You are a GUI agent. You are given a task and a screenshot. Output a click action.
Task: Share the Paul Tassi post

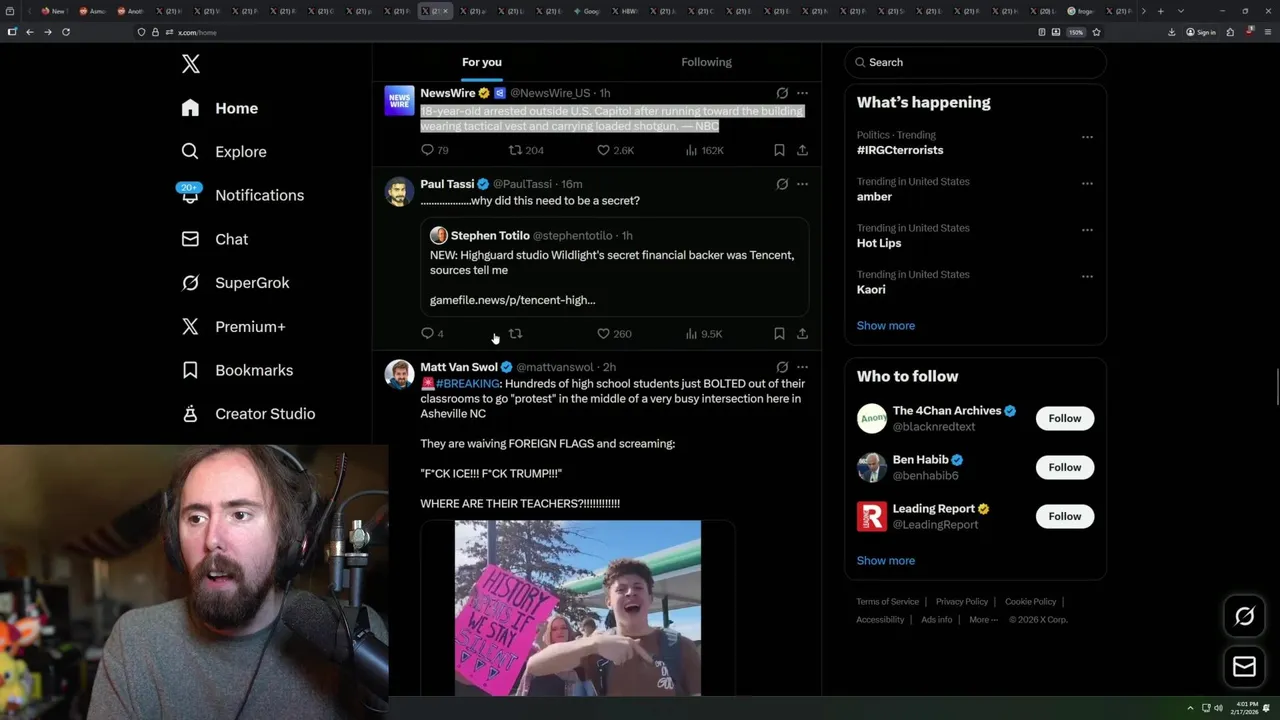tap(802, 334)
